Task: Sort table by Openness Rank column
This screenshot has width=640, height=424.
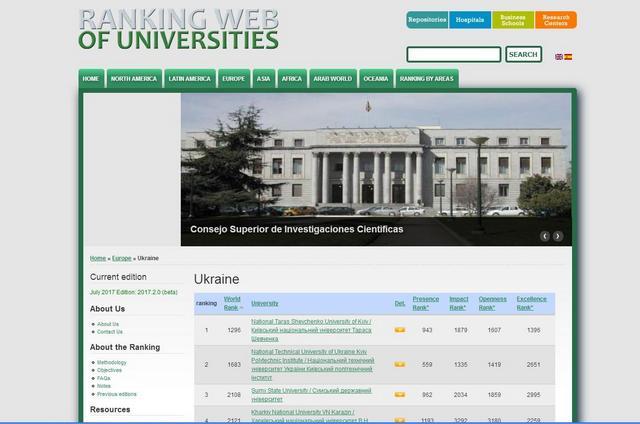Action: 493,303
